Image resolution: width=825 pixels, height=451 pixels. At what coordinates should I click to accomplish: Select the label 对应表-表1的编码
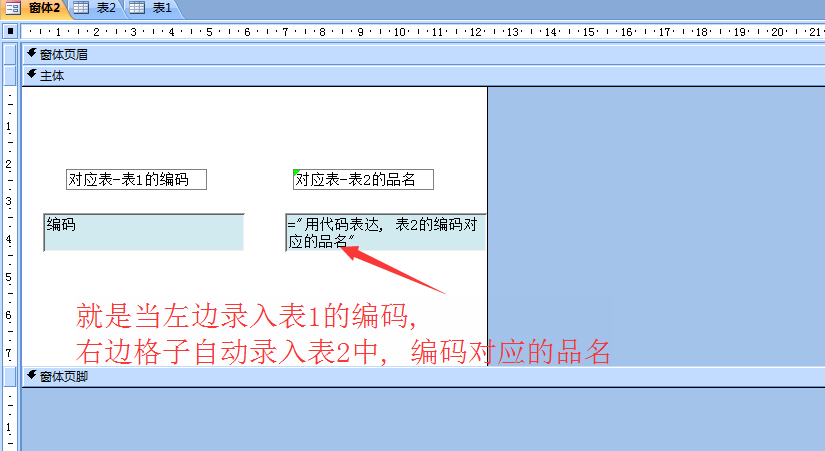(x=136, y=179)
